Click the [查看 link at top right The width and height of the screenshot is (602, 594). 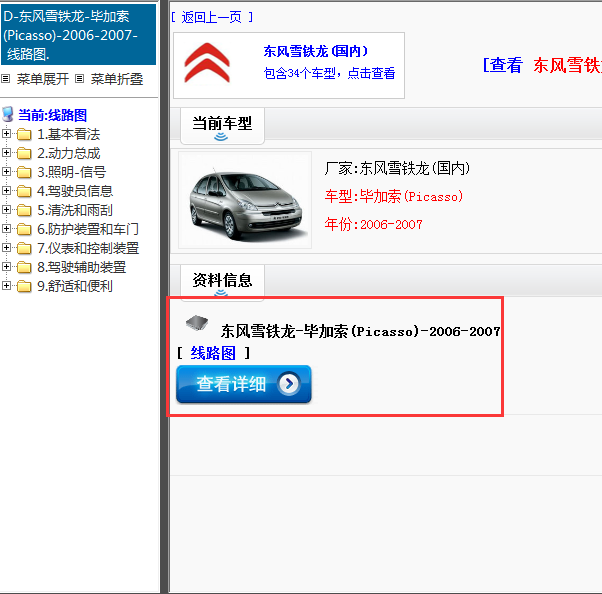(503, 65)
